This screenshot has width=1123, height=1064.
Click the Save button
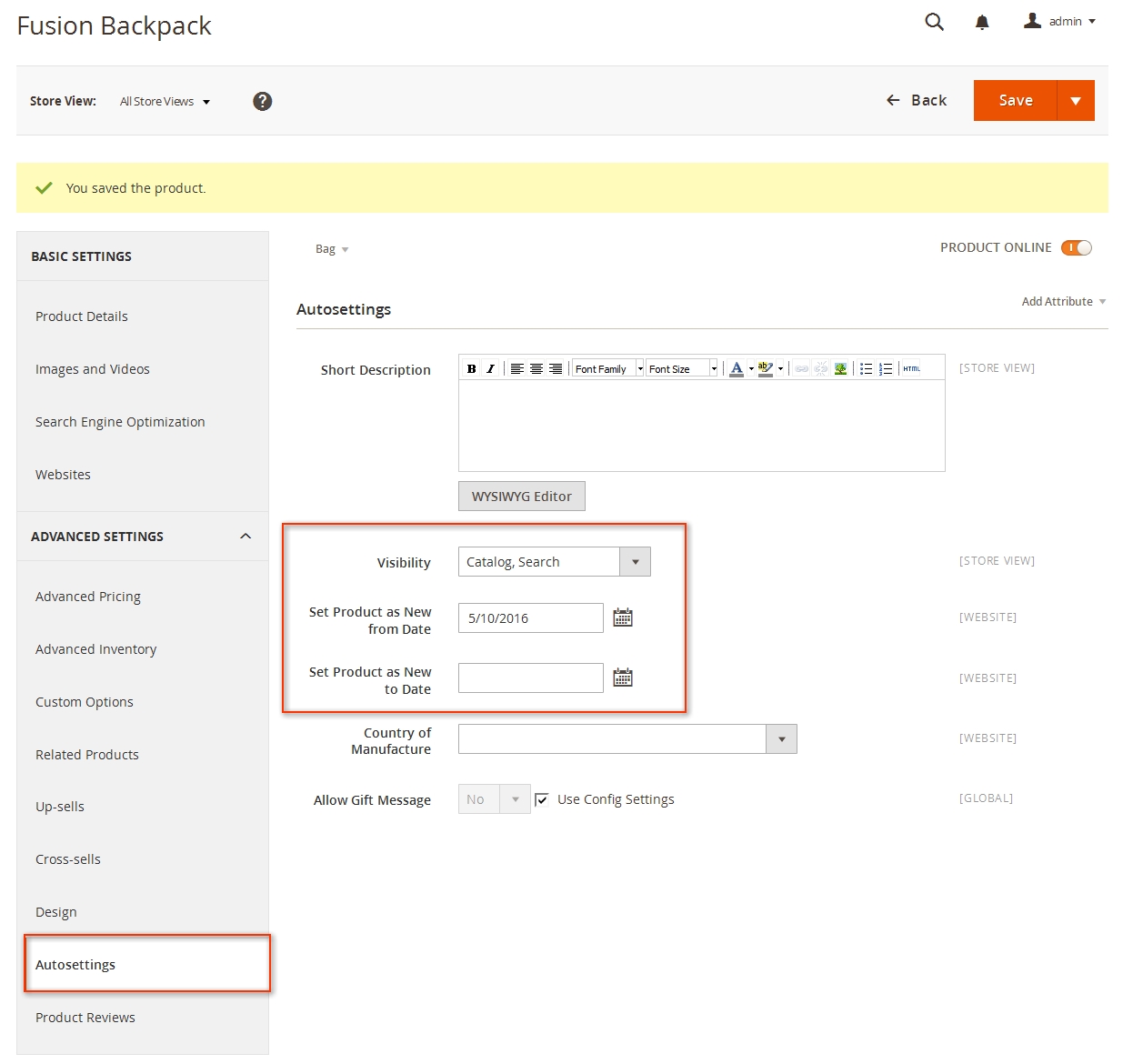click(1015, 100)
